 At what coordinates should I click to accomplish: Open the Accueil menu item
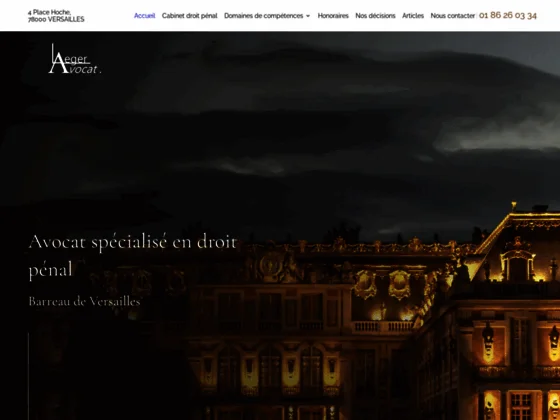coord(144,16)
